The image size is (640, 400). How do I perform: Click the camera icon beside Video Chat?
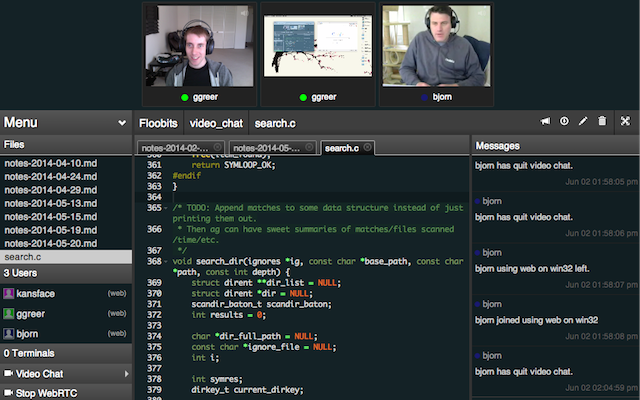tap(8, 373)
